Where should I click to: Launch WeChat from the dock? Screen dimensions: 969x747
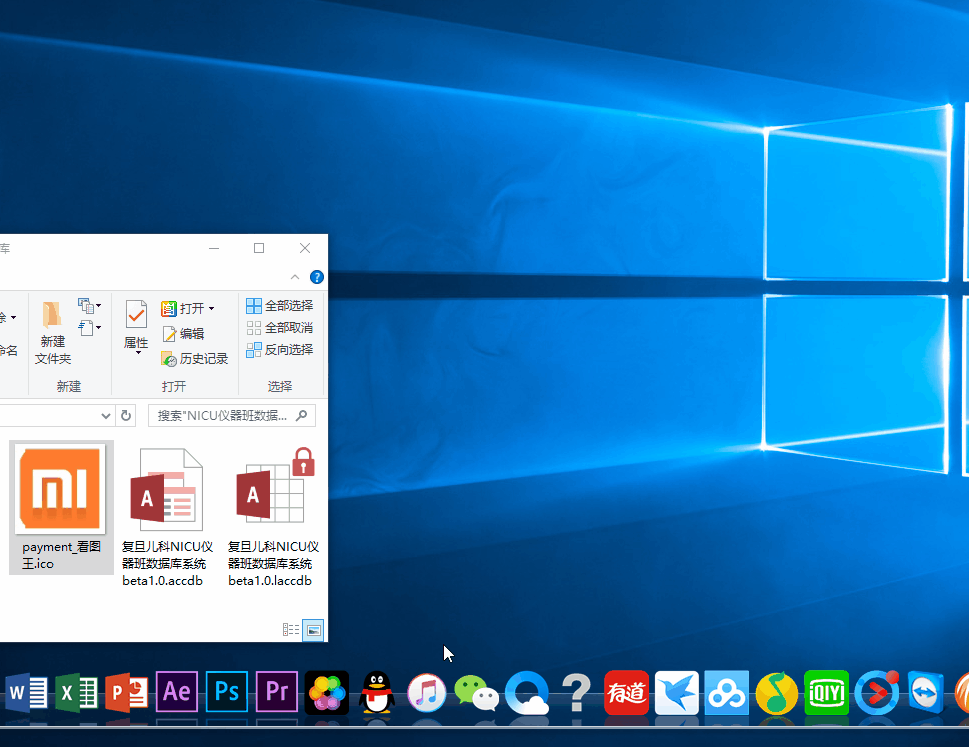click(476, 692)
